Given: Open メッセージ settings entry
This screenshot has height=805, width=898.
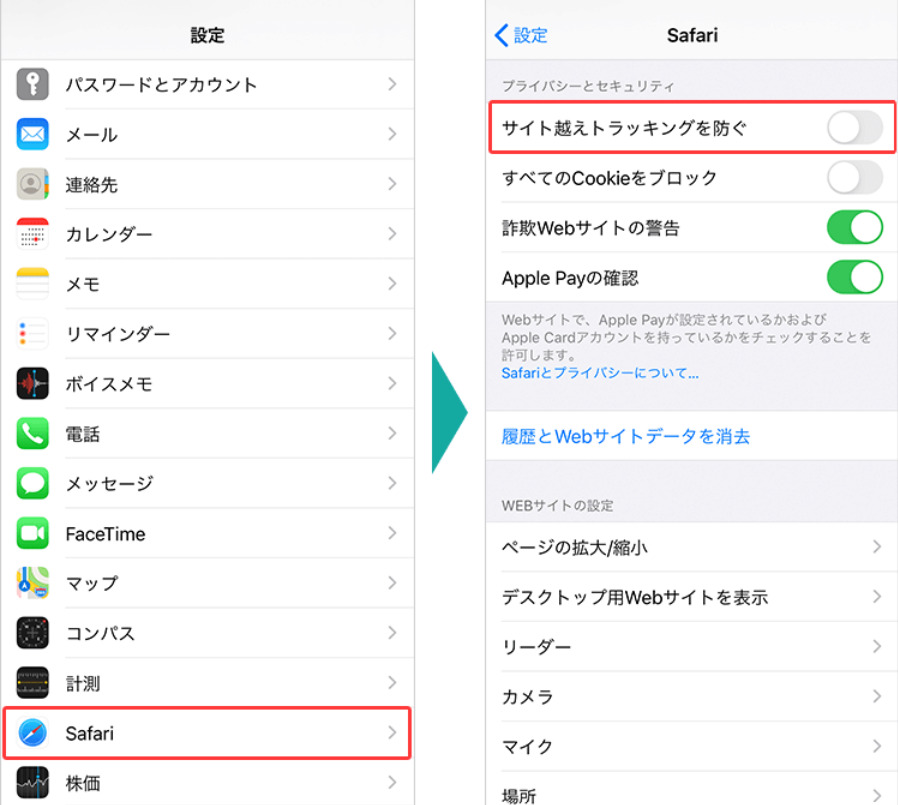Looking at the screenshot, I should (207, 483).
